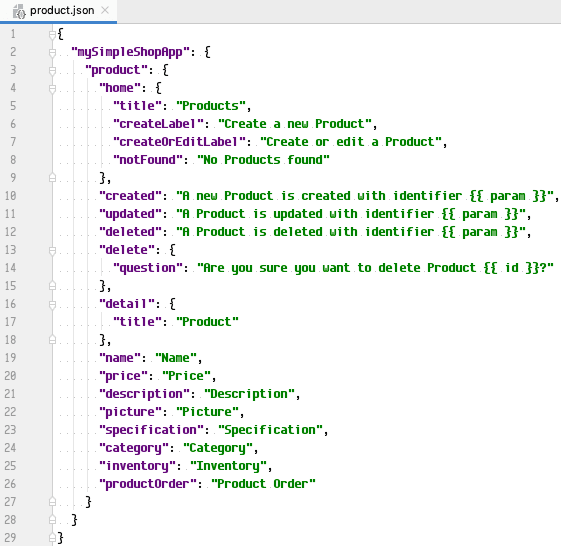Click the "description" key
This screenshot has height=546, width=561.
click(144, 394)
